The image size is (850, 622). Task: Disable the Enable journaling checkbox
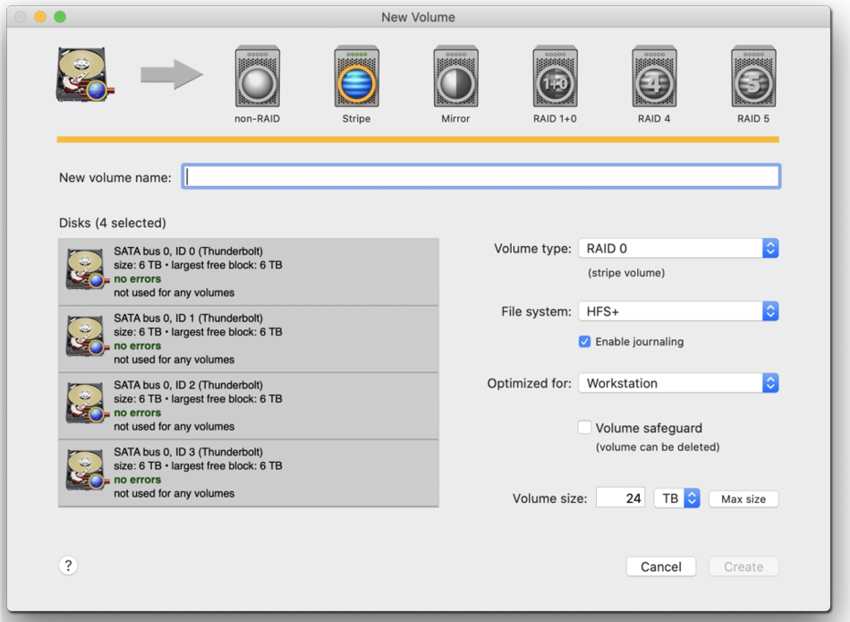(x=585, y=342)
